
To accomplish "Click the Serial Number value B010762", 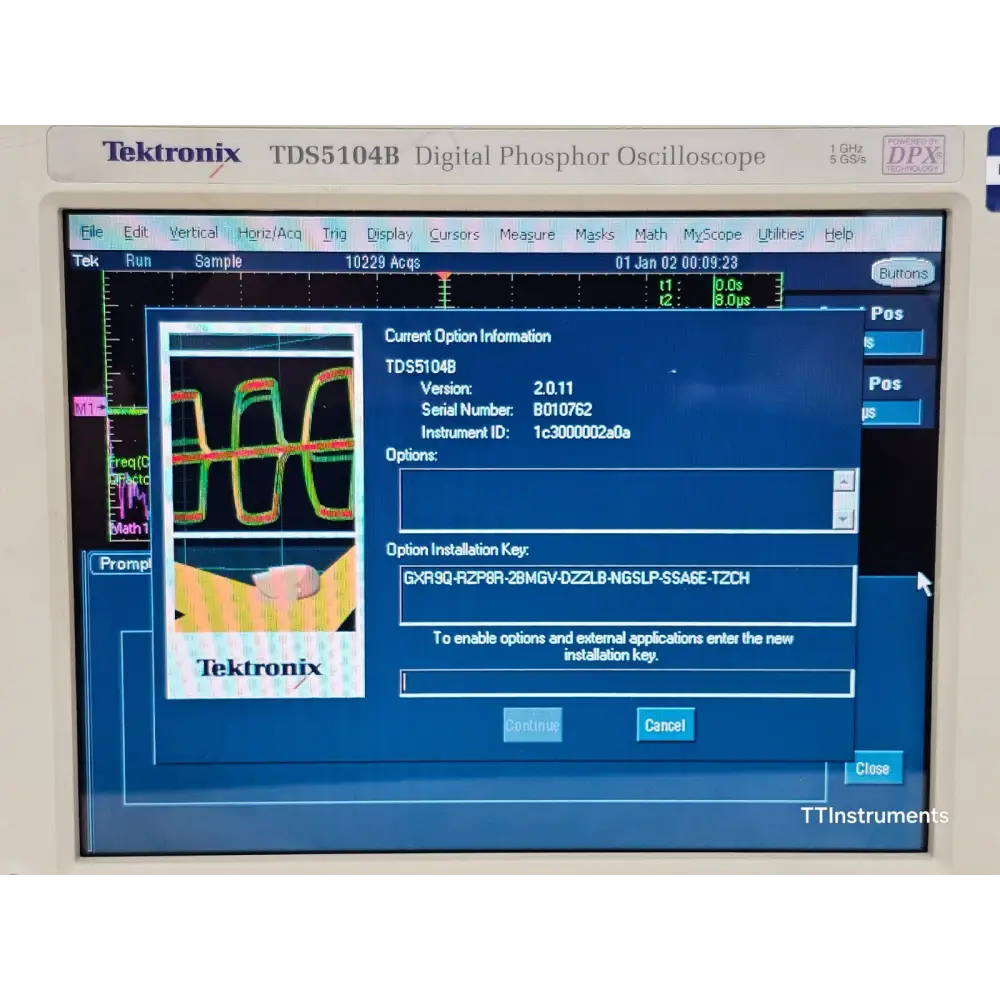I will (x=562, y=409).
